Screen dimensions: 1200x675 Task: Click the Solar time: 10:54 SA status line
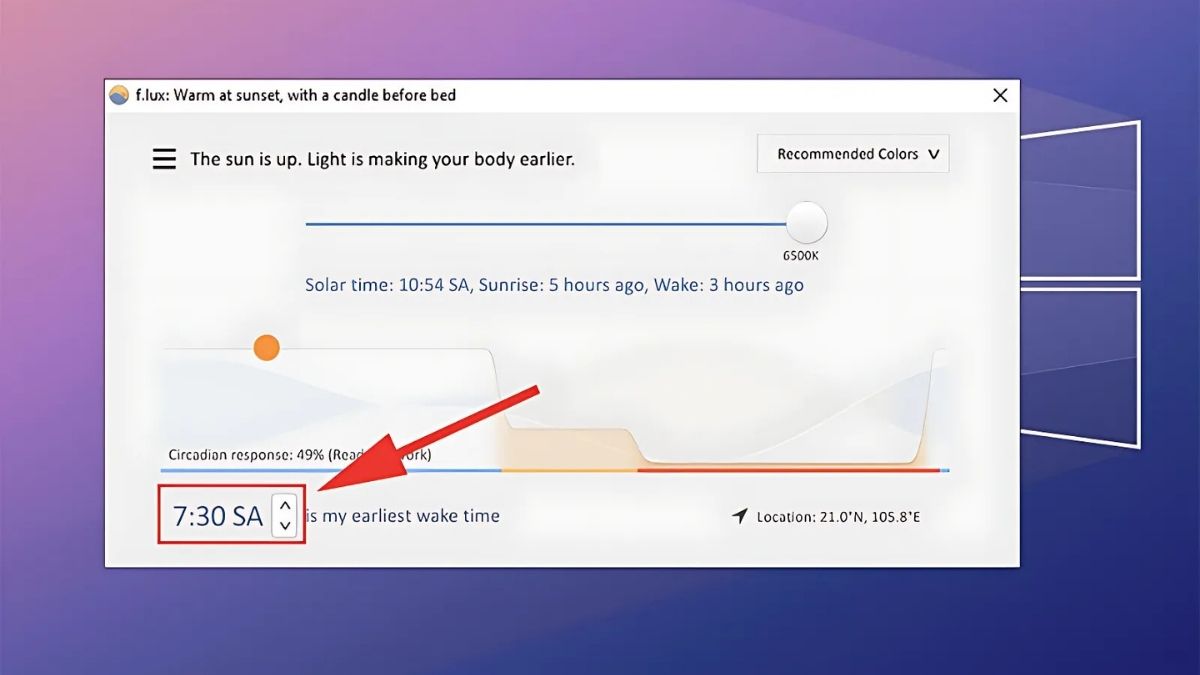(x=554, y=285)
